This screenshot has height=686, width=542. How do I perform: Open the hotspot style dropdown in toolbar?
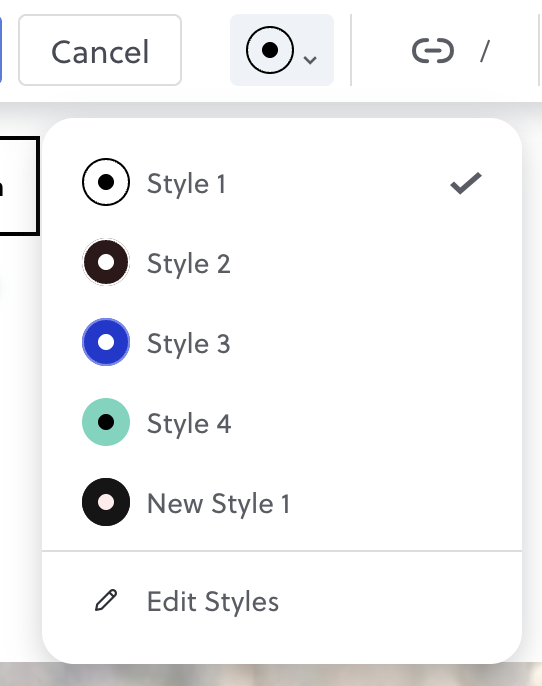pos(282,50)
